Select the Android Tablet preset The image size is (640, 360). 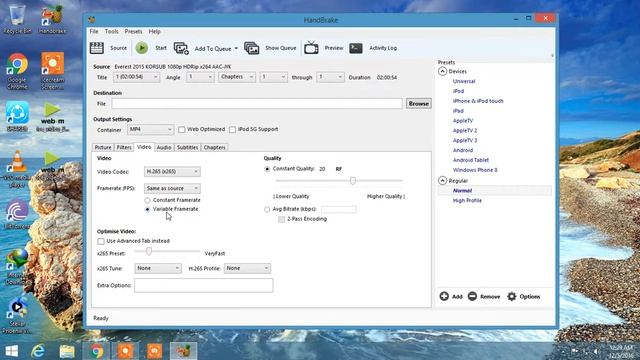pyautogui.click(x=471, y=160)
